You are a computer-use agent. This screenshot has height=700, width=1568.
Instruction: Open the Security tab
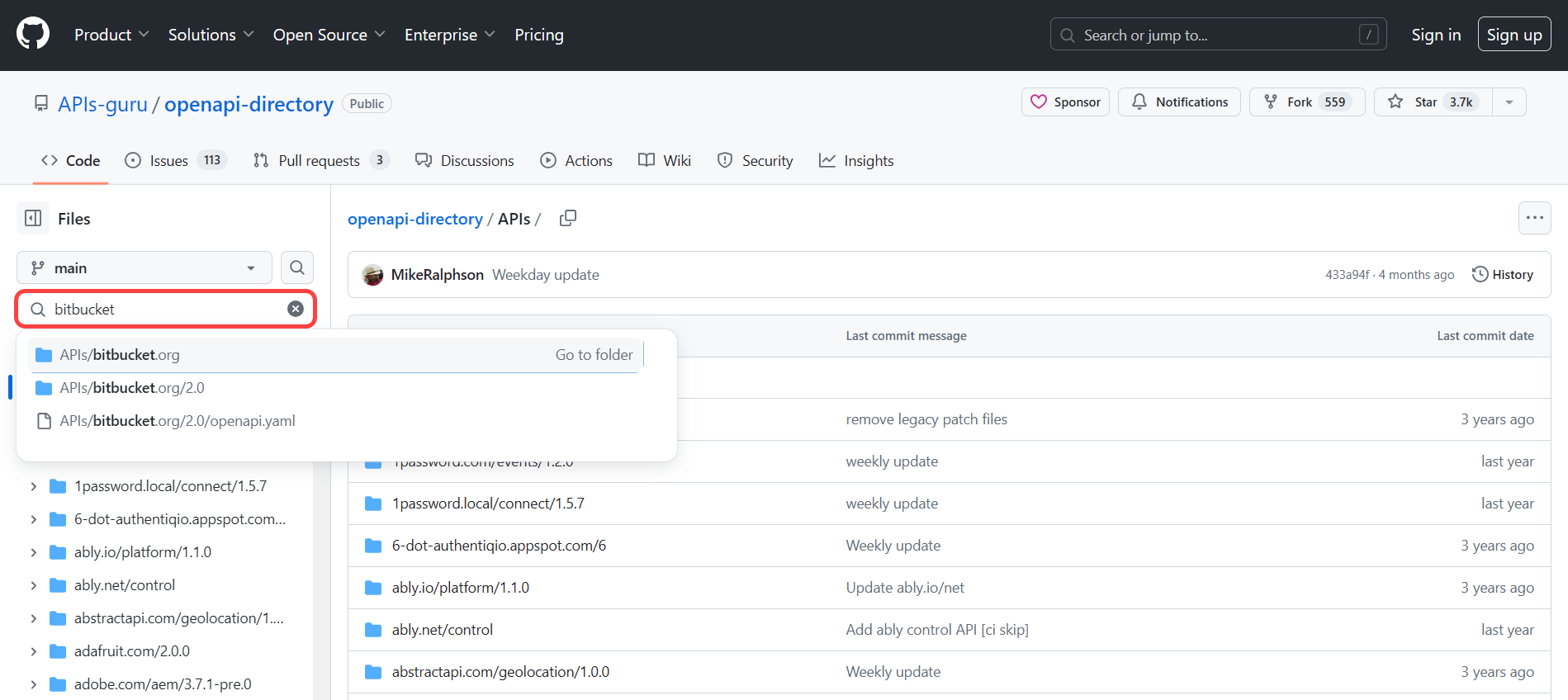point(755,161)
